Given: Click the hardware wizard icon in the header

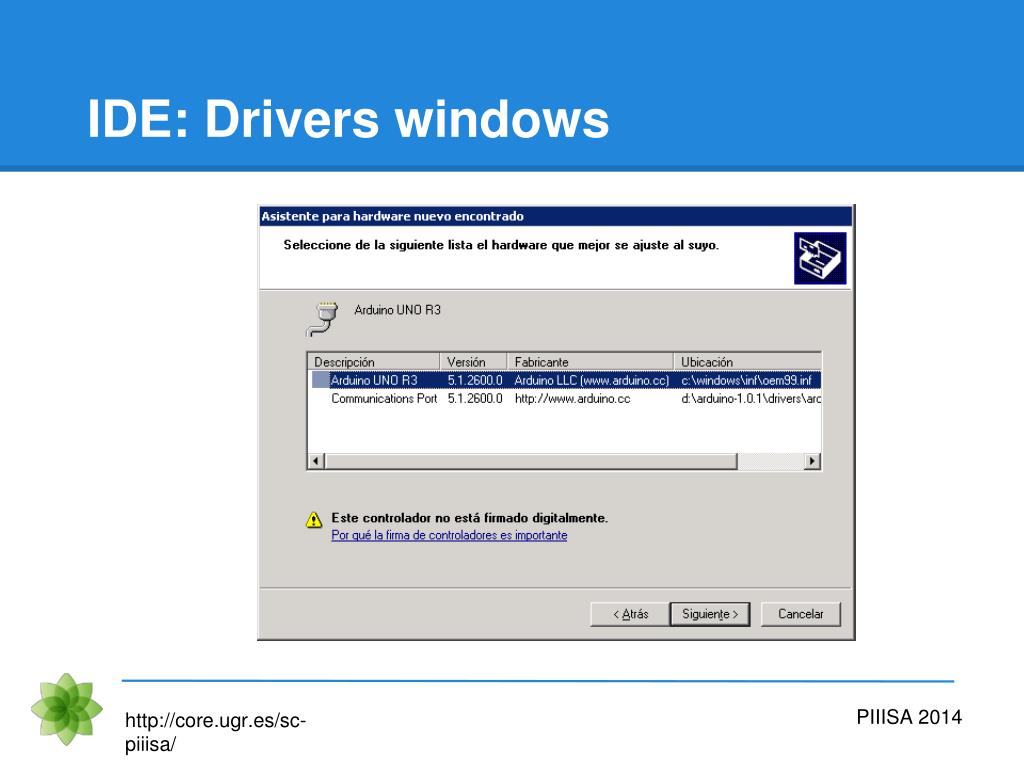Looking at the screenshot, I should 820,258.
